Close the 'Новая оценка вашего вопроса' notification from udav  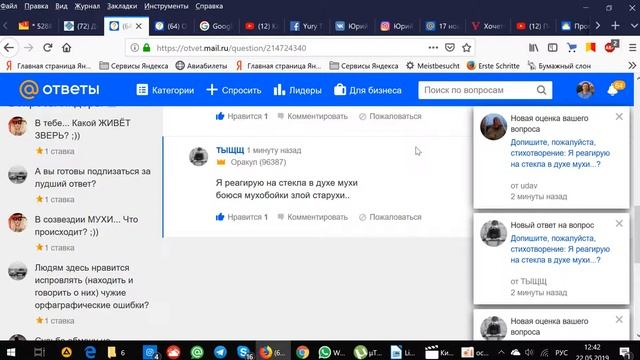pos(619,117)
